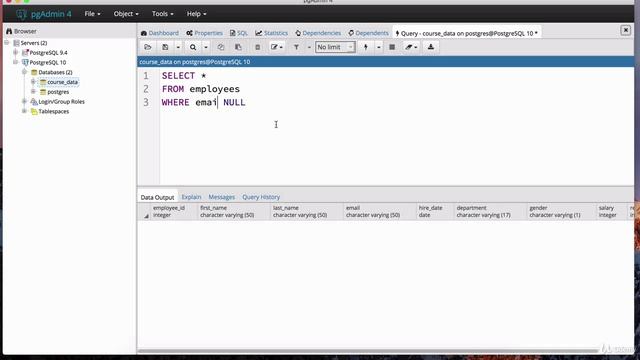Close the query panel with X button

[625, 30]
